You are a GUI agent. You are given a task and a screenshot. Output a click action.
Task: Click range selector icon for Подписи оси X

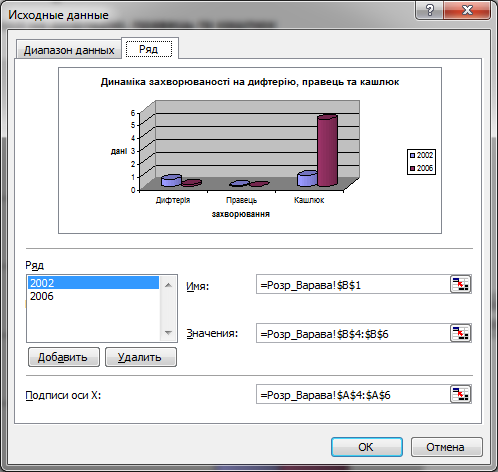tap(460, 394)
